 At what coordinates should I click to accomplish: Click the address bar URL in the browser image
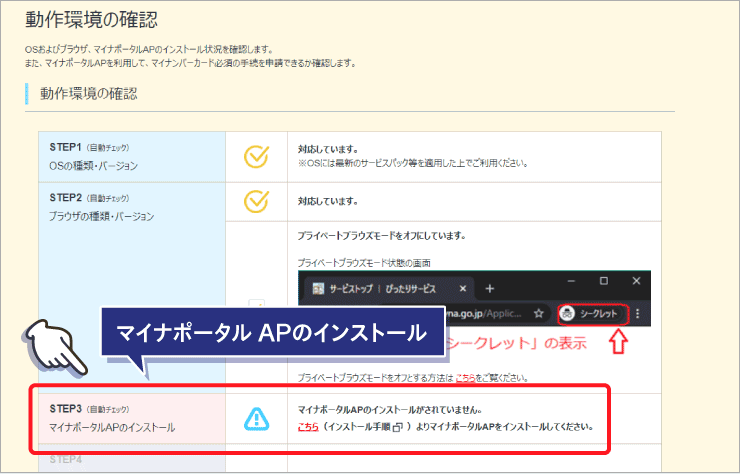485,313
